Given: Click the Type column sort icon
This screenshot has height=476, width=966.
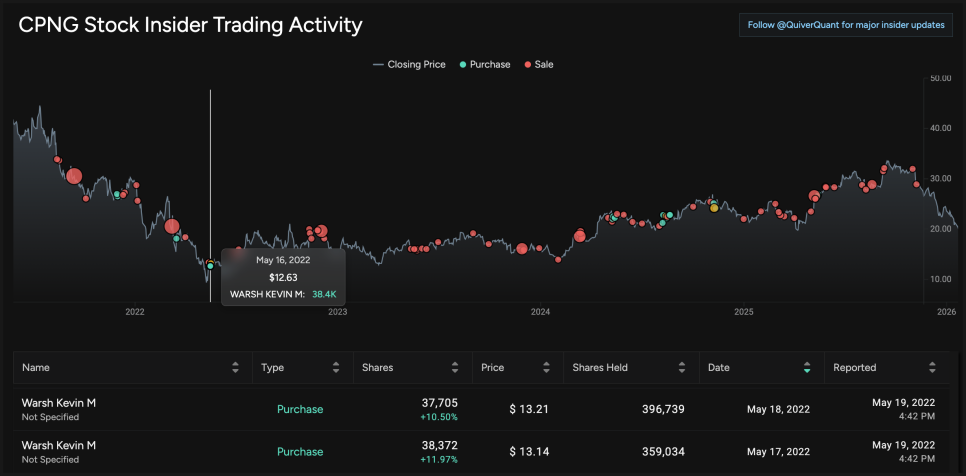Looking at the screenshot, I should 341,367.
